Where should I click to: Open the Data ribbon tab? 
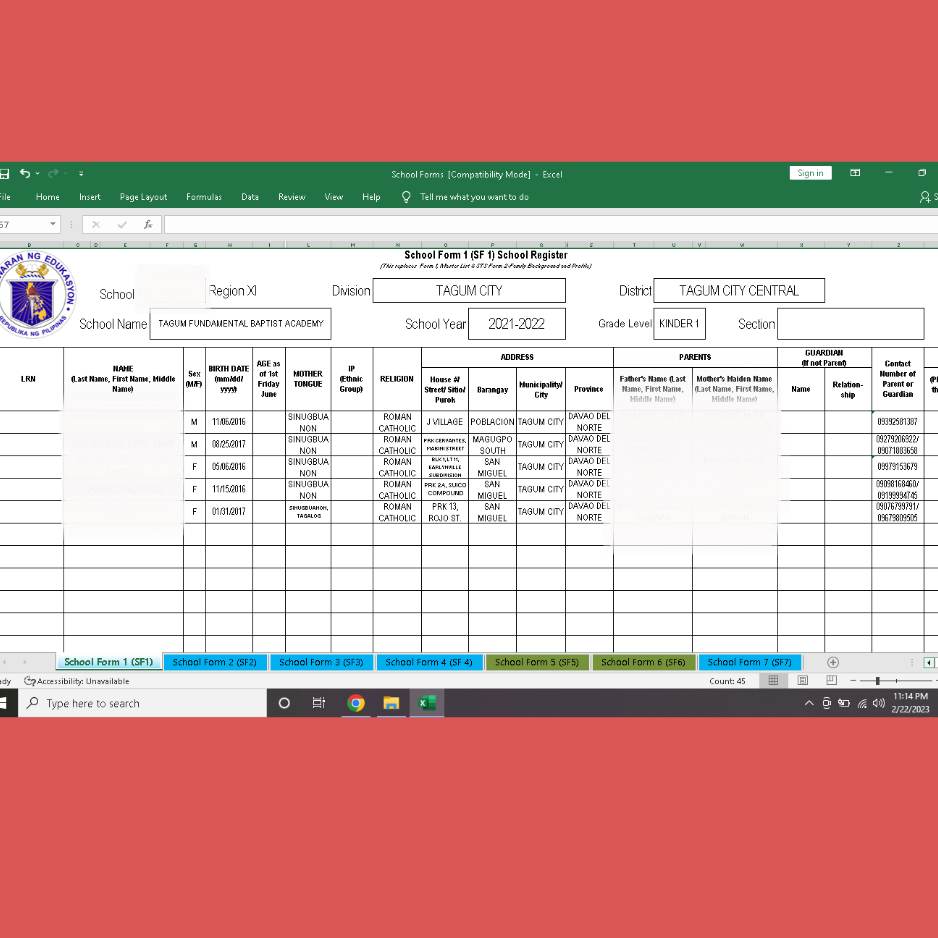(249, 197)
